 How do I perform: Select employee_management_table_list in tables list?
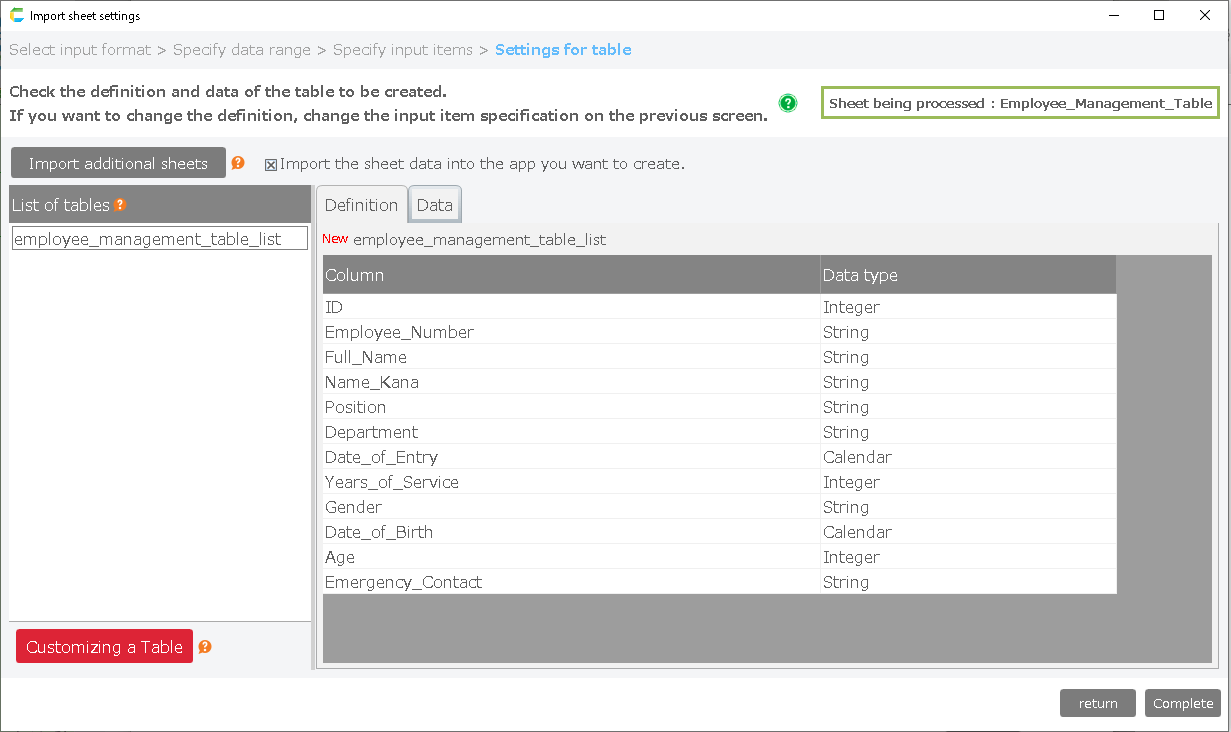coord(159,239)
